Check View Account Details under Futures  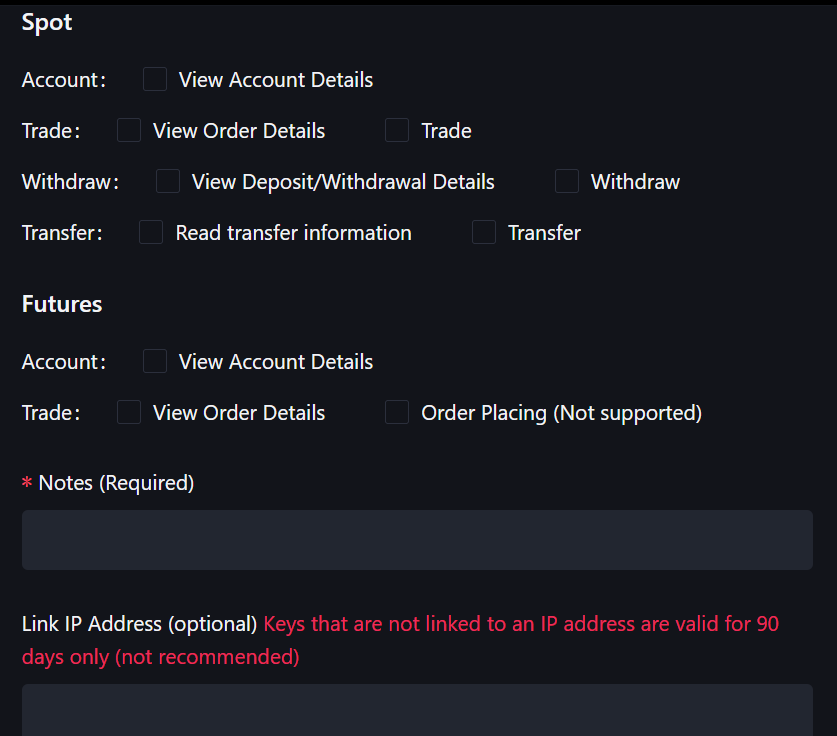[x=154, y=361]
